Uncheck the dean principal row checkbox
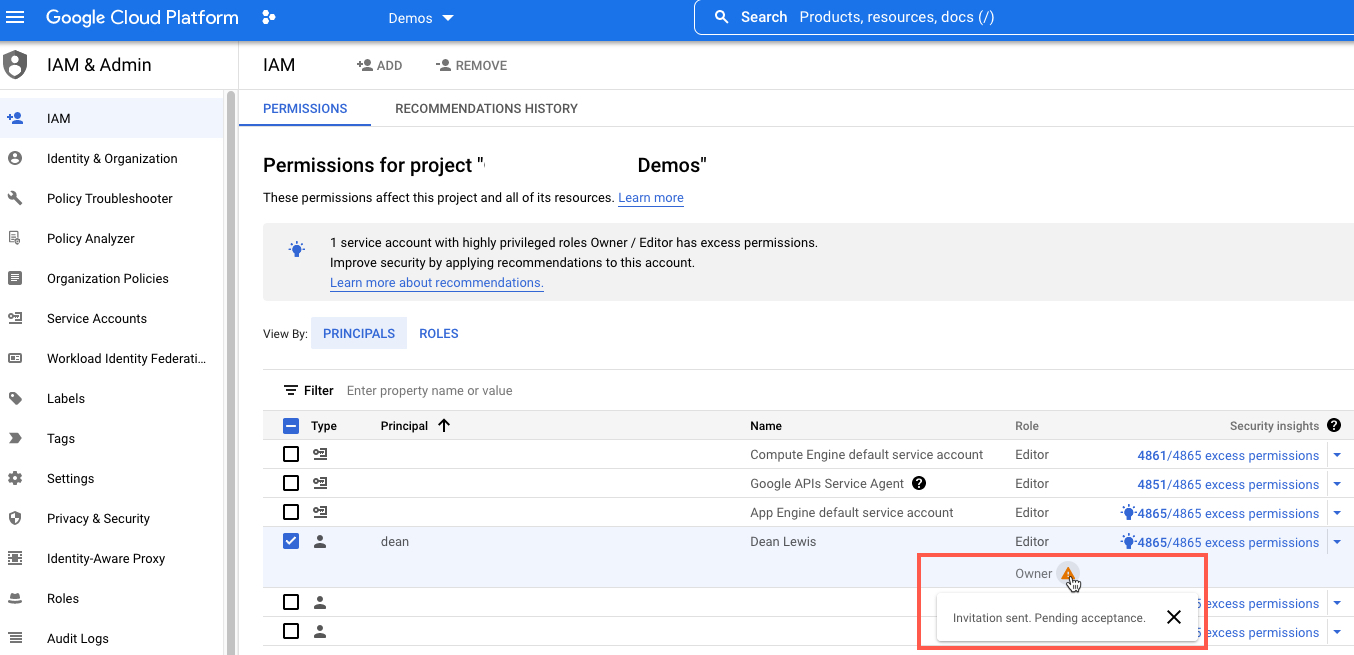Image resolution: width=1354 pixels, height=655 pixels. tap(291, 541)
